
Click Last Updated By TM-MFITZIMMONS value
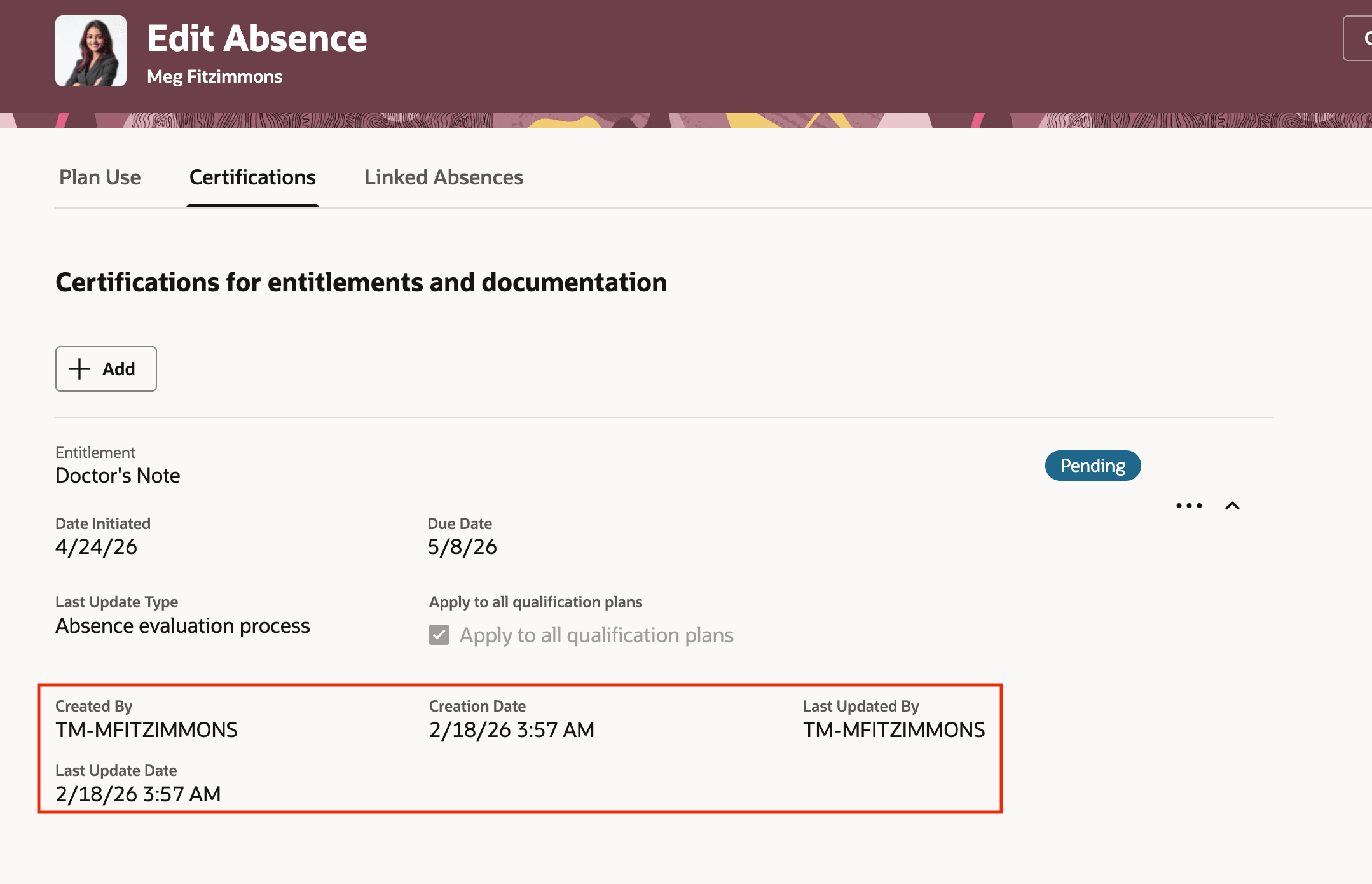click(893, 729)
